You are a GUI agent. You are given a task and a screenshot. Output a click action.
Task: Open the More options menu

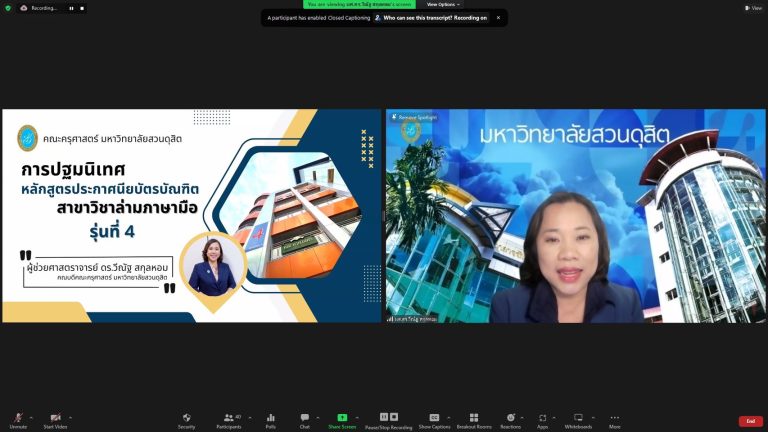point(615,420)
